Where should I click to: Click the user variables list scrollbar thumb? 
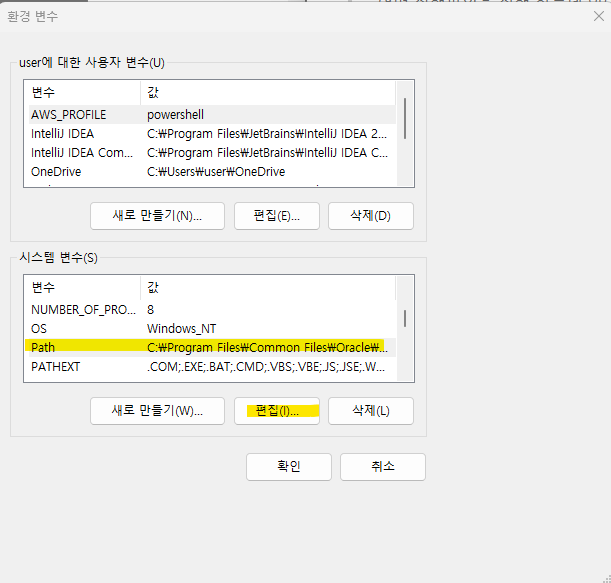405,118
